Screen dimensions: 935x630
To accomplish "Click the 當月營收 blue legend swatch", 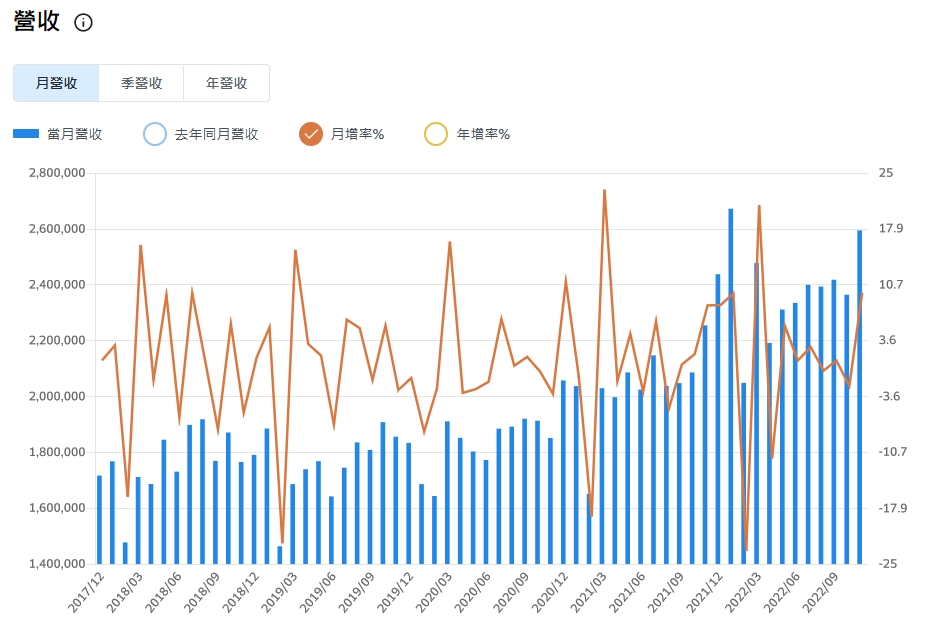I will (x=26, y=134).
